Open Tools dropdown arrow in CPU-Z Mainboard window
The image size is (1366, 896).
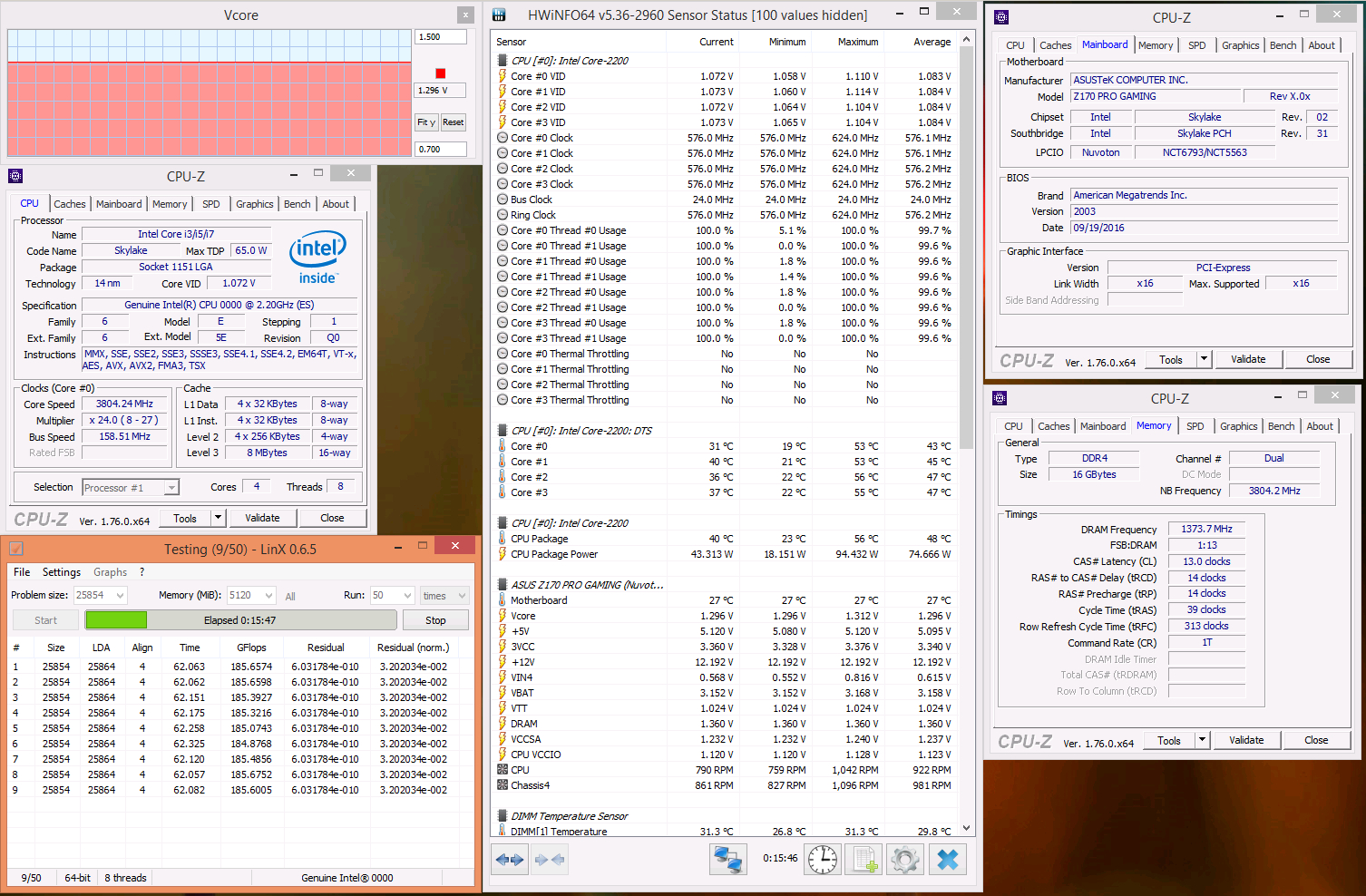[1204, 359]
